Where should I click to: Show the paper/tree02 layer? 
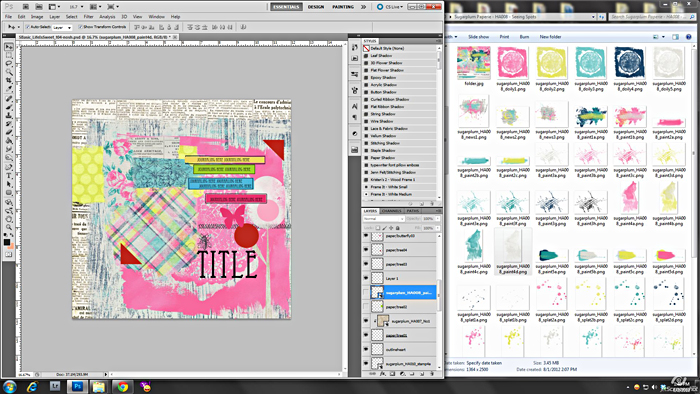pos(366,307)
